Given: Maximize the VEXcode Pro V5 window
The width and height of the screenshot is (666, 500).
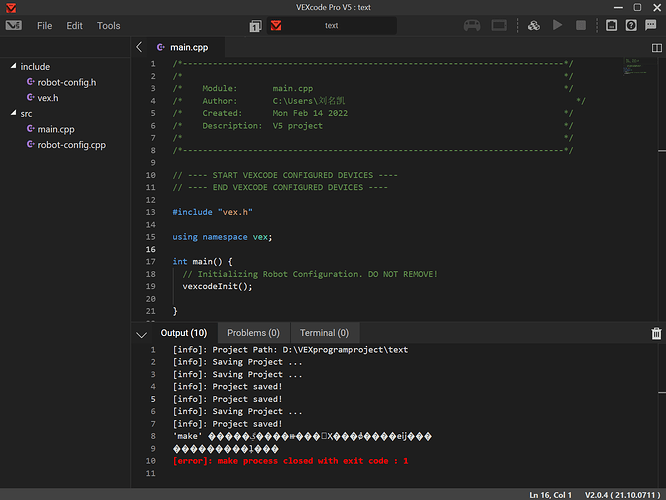Looking at the screenshot, I should [637, 7].
